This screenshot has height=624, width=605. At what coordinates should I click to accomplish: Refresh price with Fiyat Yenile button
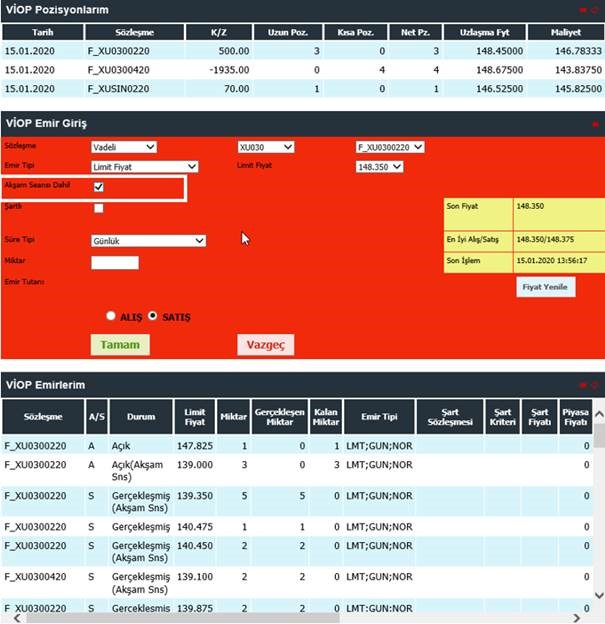[x=545, y=286]
